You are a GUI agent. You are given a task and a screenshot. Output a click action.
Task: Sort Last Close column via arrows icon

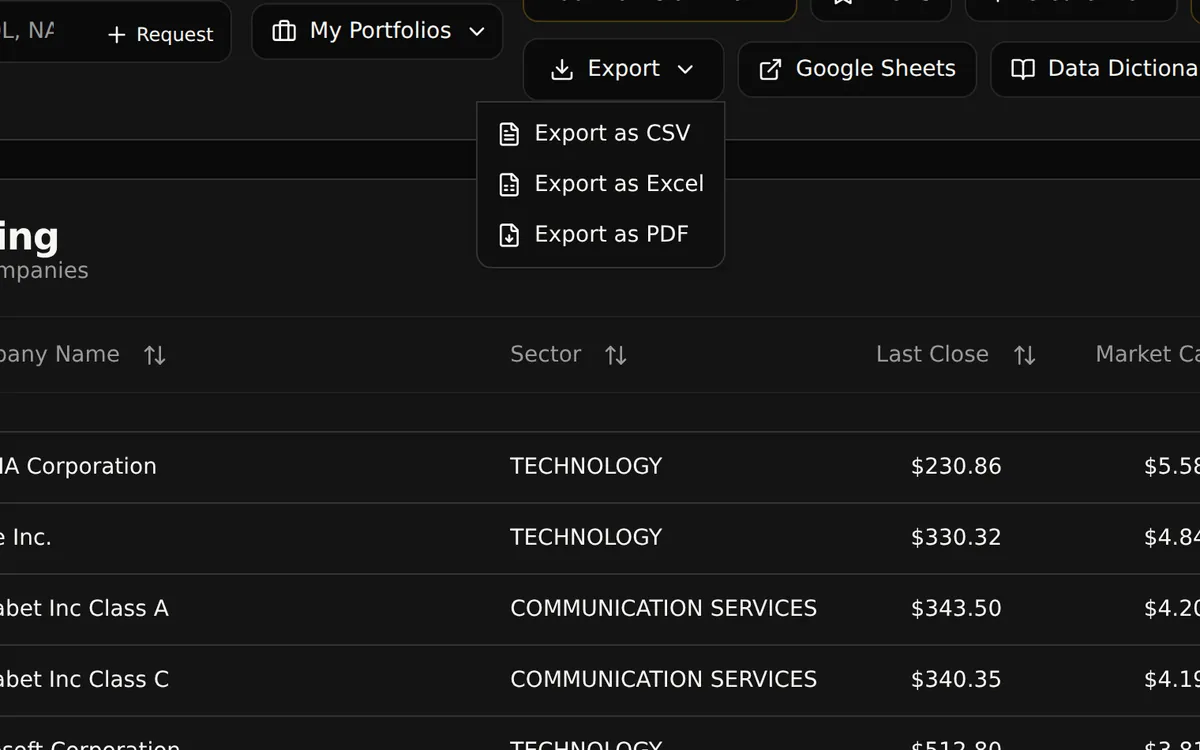click(1024, 355)
